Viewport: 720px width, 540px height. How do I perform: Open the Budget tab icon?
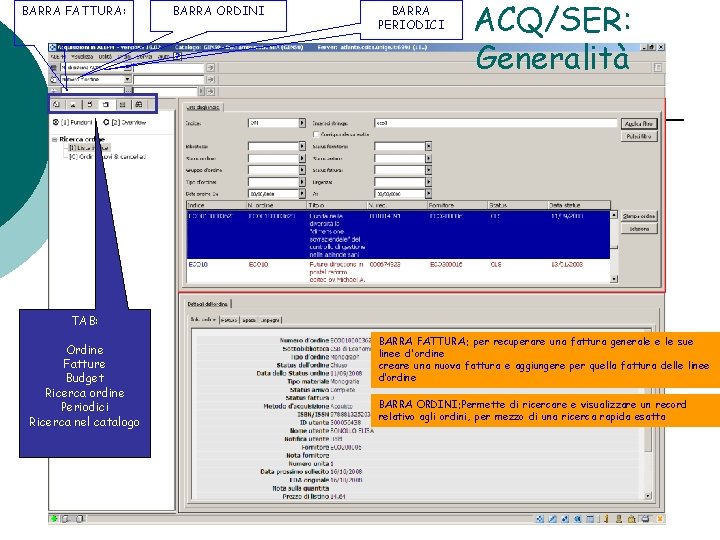click(x=90, y=105)
